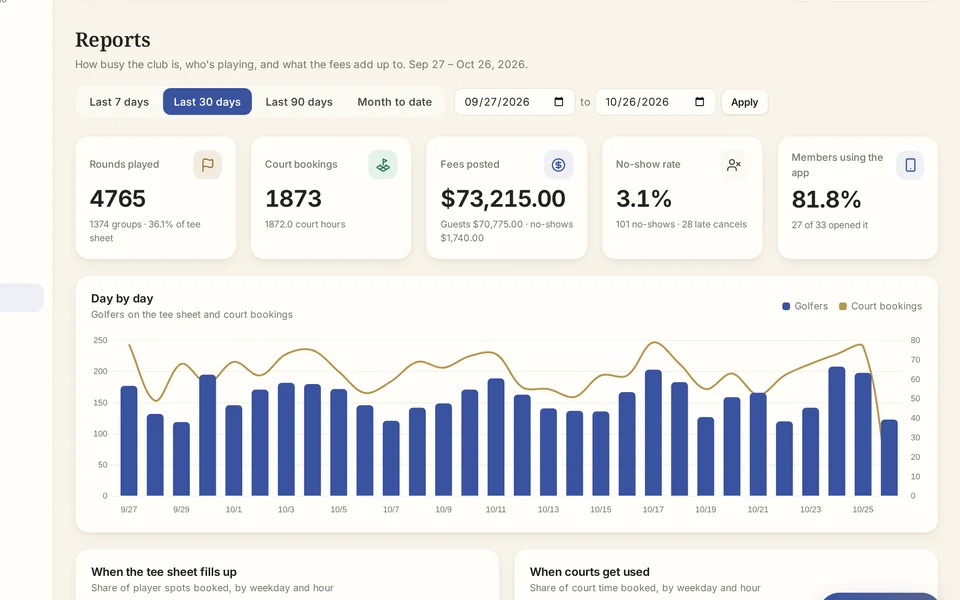Open calendar picker for end date 10/26/2026
960x600 pixels.
click(x=699, y=102)
